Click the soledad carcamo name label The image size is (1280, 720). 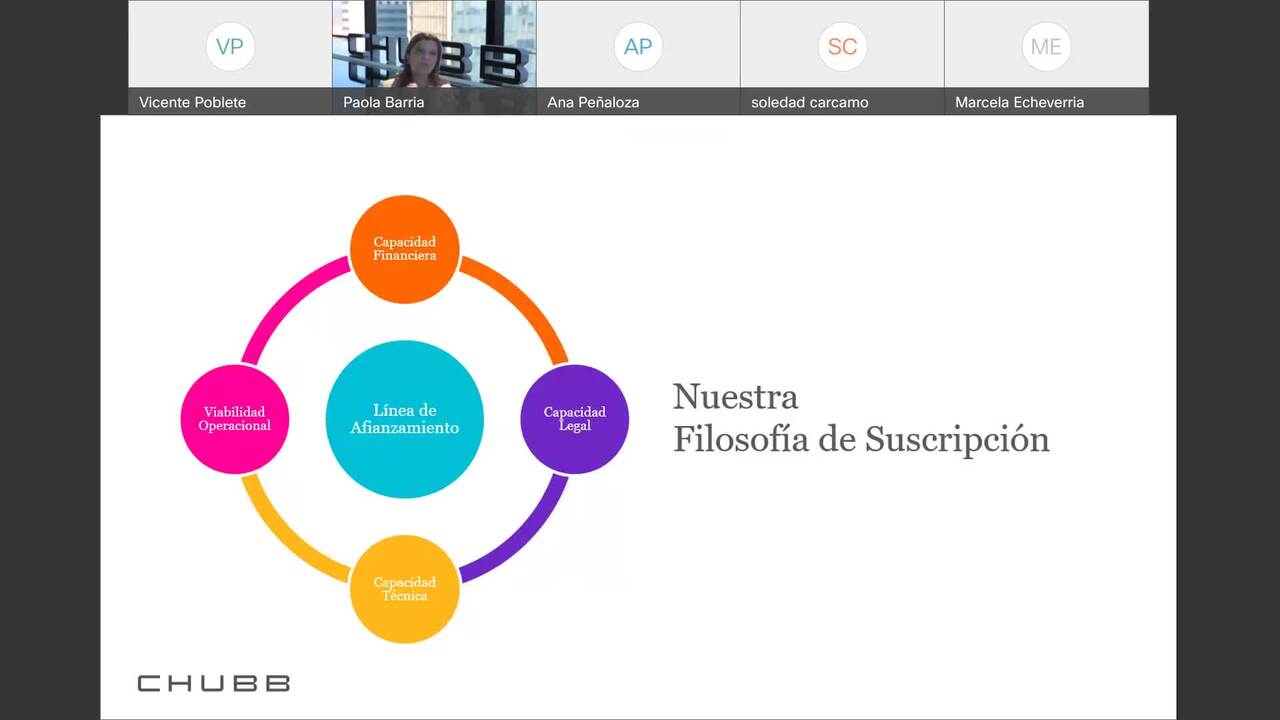coord(809,102)
